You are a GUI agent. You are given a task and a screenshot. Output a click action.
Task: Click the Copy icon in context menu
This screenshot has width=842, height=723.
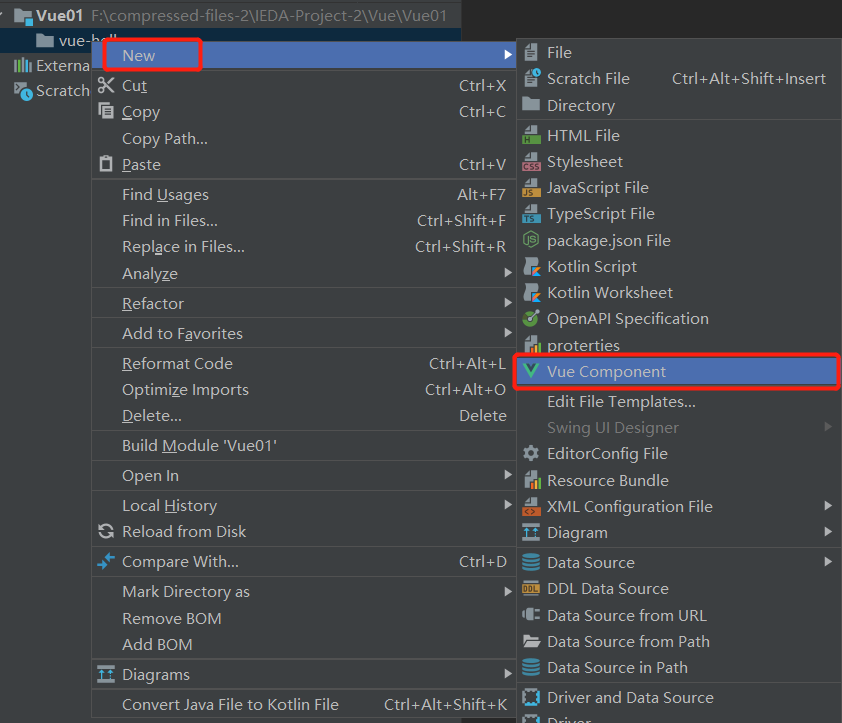[106, 111]
